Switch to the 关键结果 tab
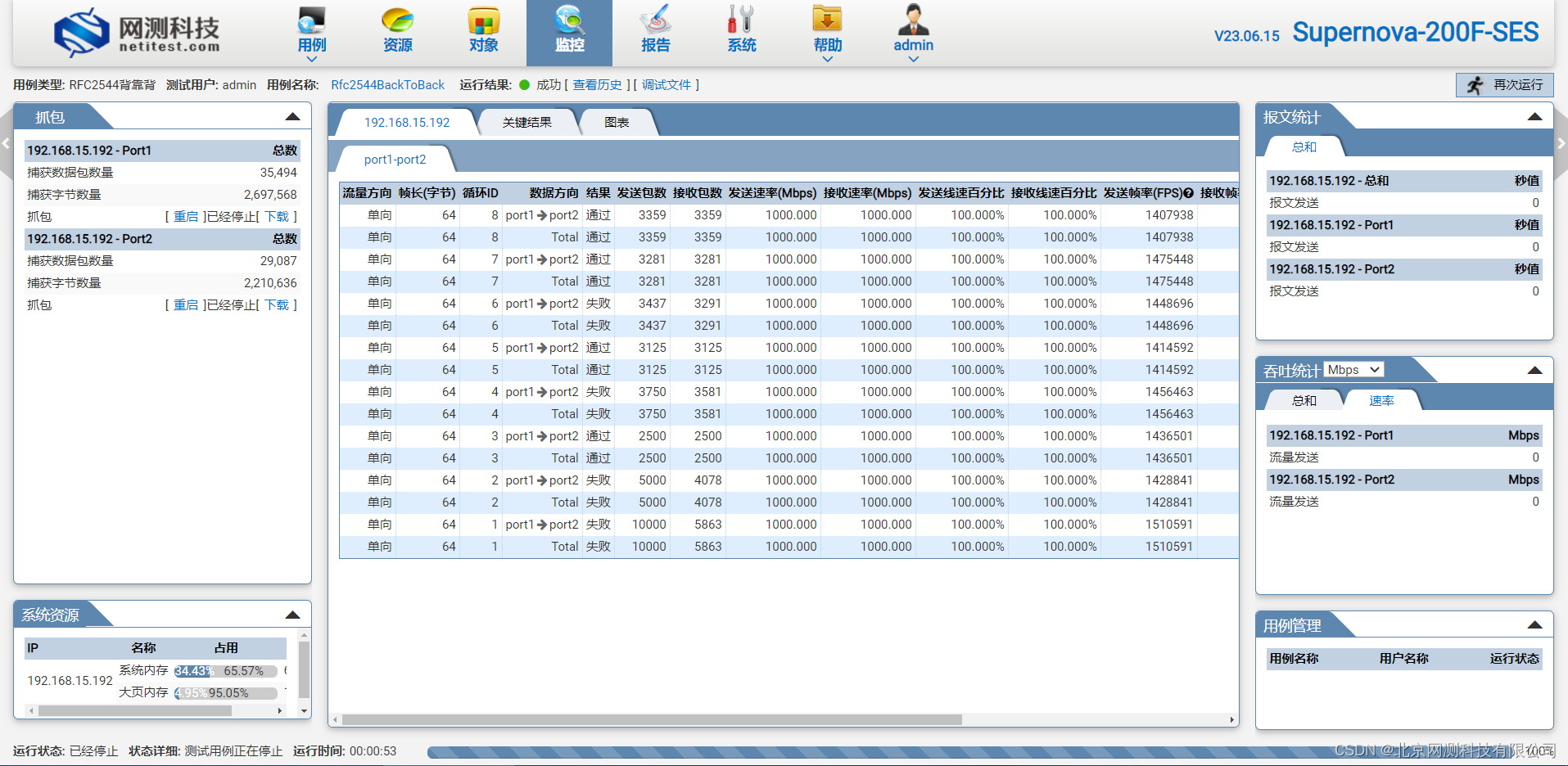 (527, 123)
